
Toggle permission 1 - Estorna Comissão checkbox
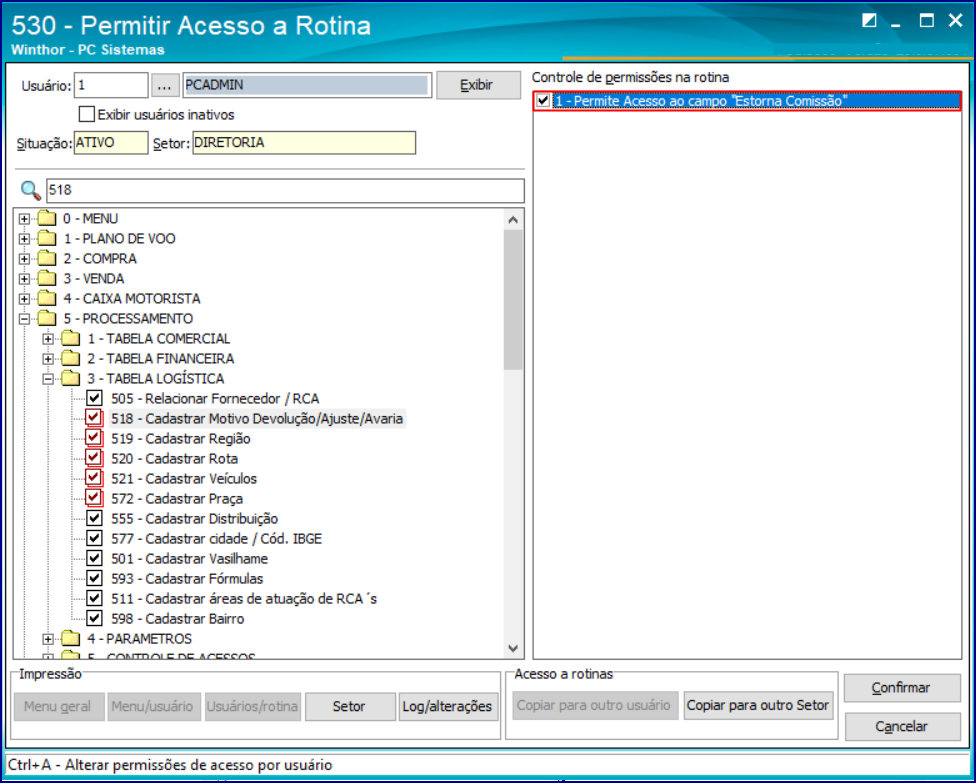(543, 100)
